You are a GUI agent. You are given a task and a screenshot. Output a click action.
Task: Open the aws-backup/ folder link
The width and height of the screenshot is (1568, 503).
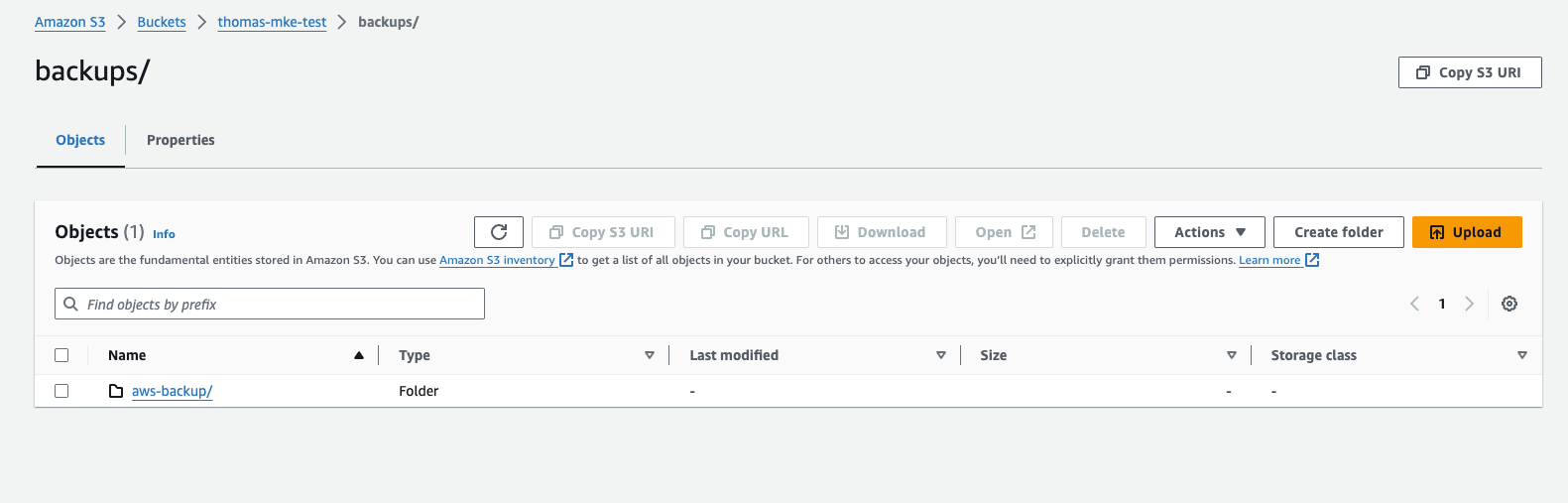[x=172, y=391]
